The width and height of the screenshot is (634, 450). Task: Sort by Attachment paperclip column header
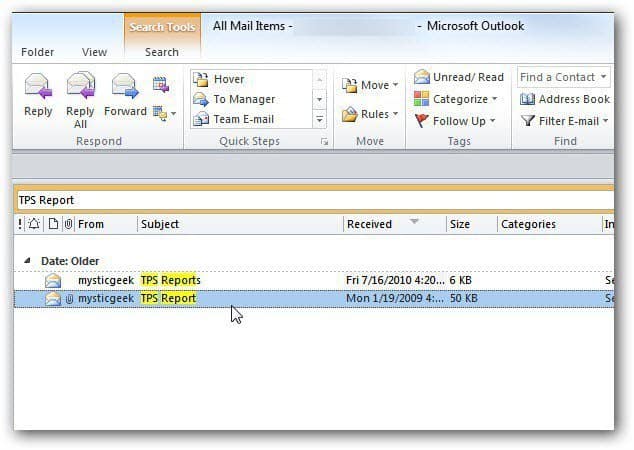coord(69,224)
